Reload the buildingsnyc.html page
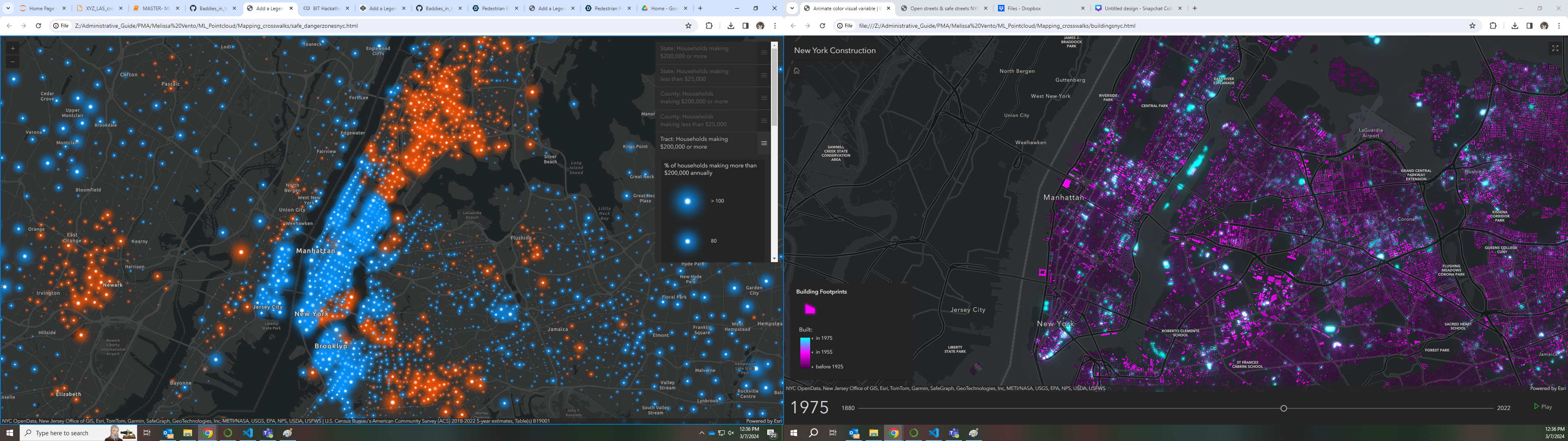Screen dimensions: 1568x441 822,26
